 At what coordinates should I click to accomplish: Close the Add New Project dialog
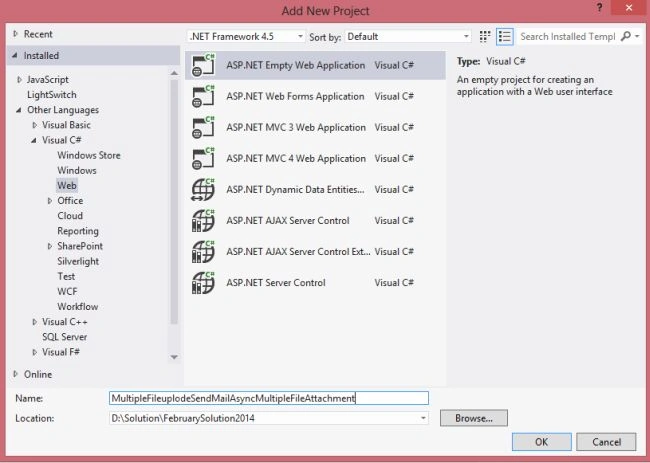click(x=629, y=8)
